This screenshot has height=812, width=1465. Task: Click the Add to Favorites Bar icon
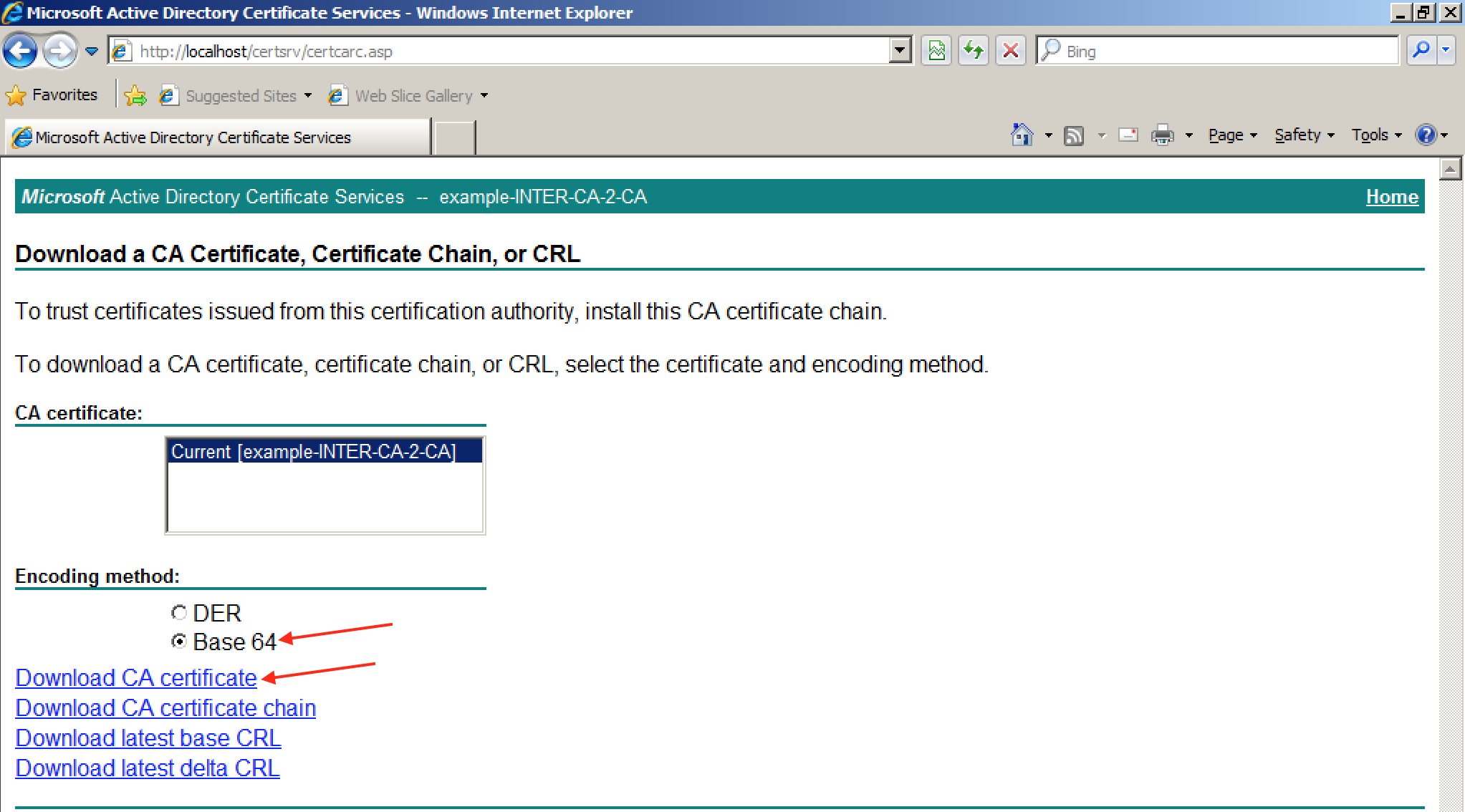click(135, 95)
